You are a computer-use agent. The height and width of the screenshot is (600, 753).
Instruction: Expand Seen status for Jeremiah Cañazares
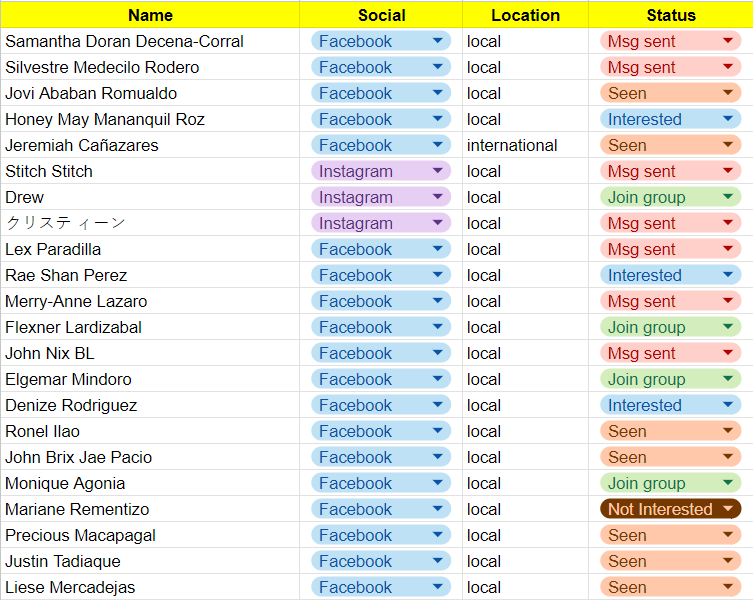point(727,145)
